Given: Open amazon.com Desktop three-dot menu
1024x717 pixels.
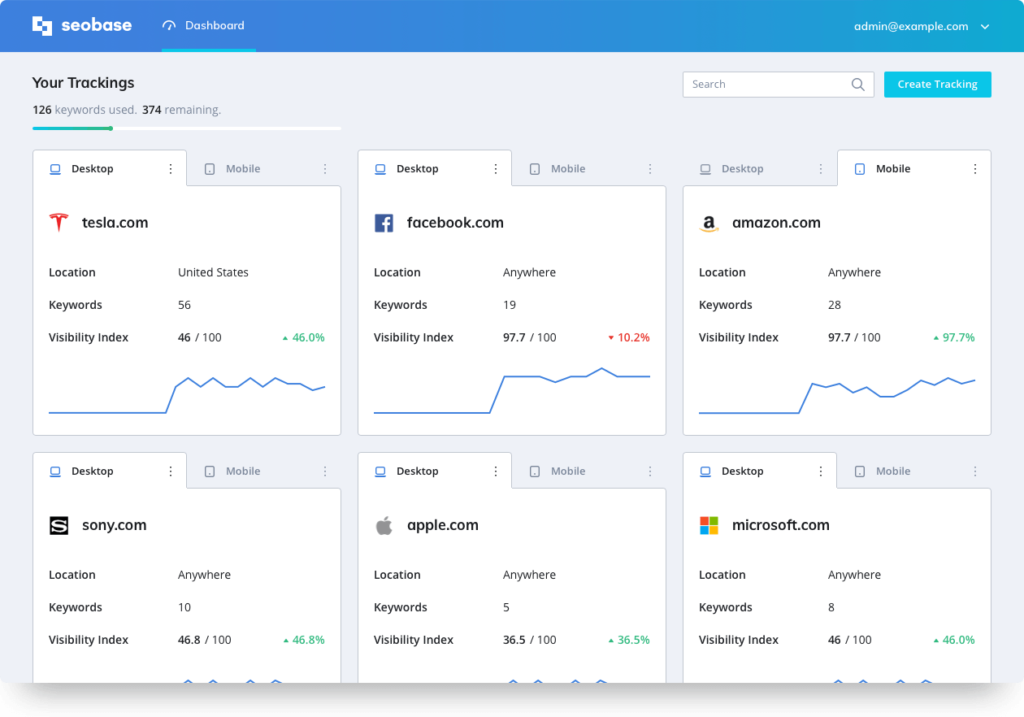Looking at the screenshot, I should [820, 168].
